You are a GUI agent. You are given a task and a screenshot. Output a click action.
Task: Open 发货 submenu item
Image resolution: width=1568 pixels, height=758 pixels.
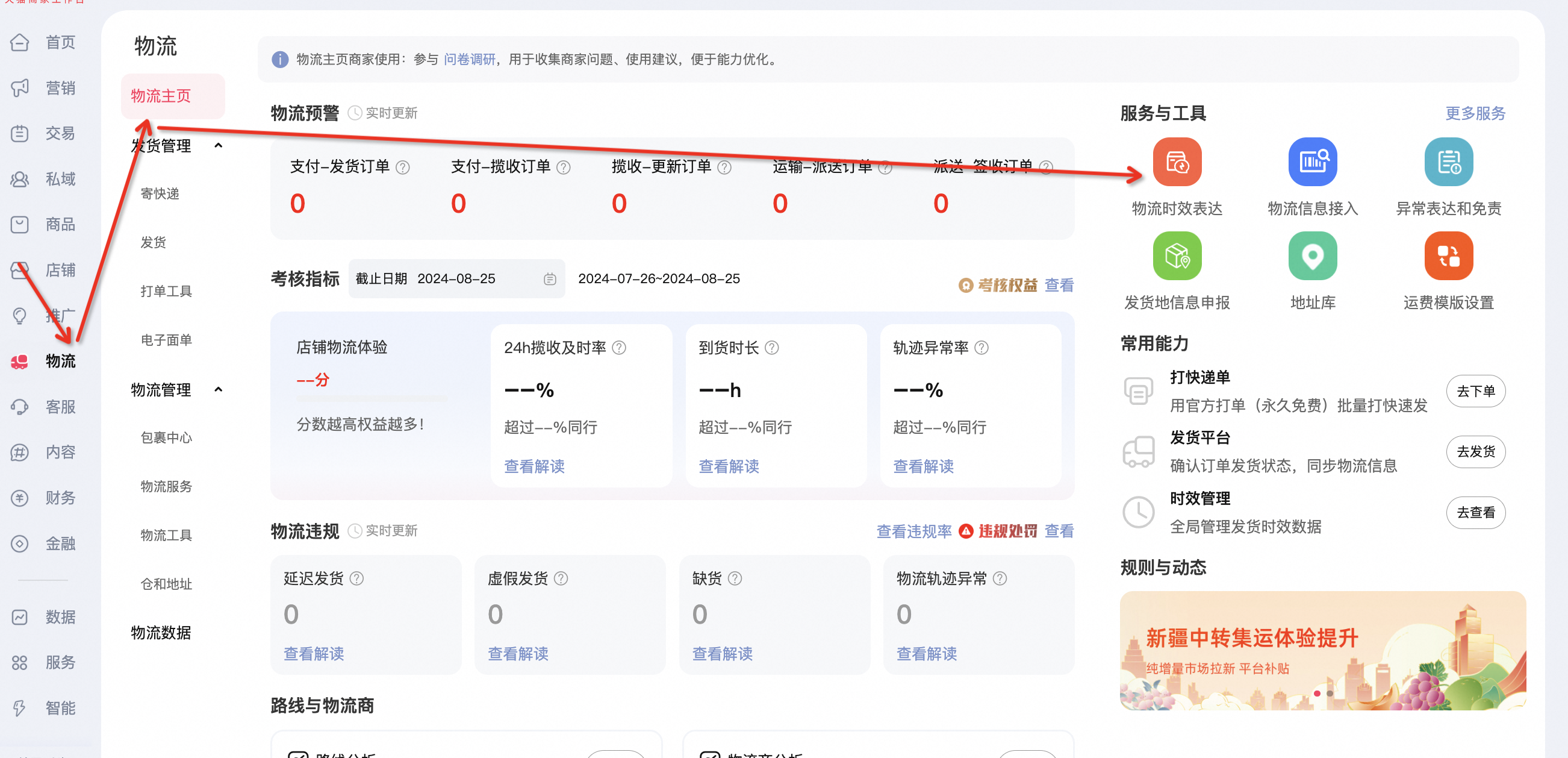(153, 242)
